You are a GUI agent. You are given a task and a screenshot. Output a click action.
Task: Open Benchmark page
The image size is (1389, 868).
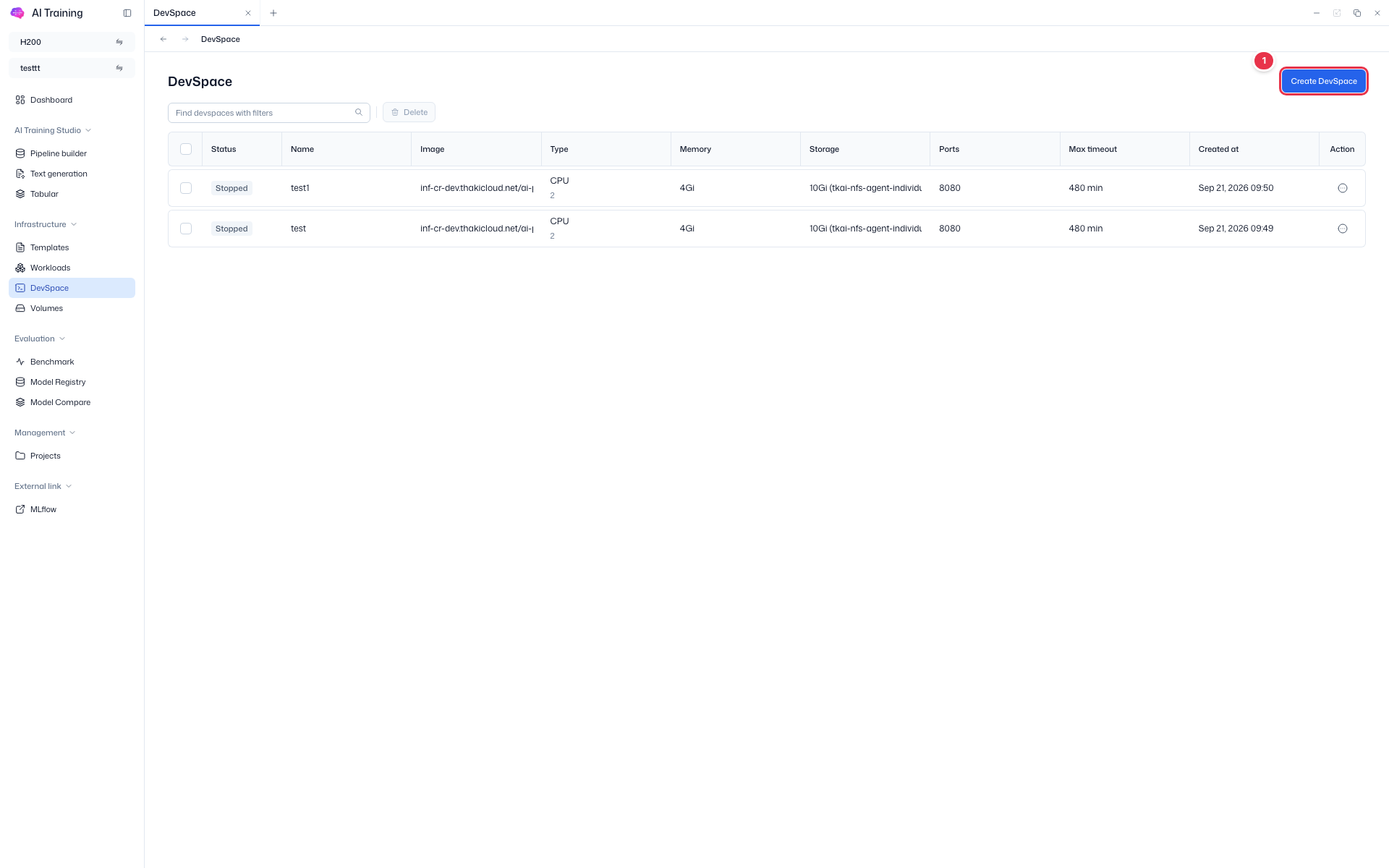click(72, 362)
